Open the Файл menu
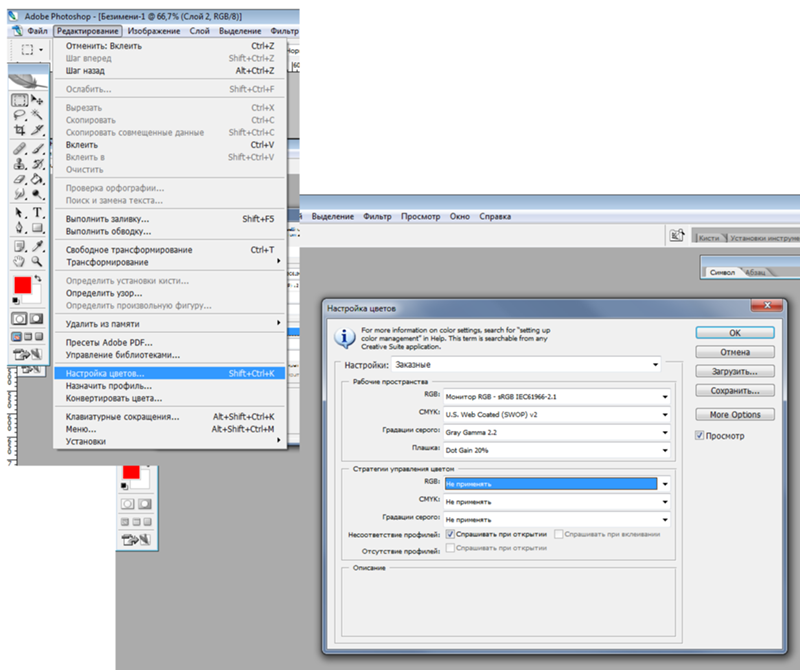The image size is (800, 670). [x=37, y=31]
